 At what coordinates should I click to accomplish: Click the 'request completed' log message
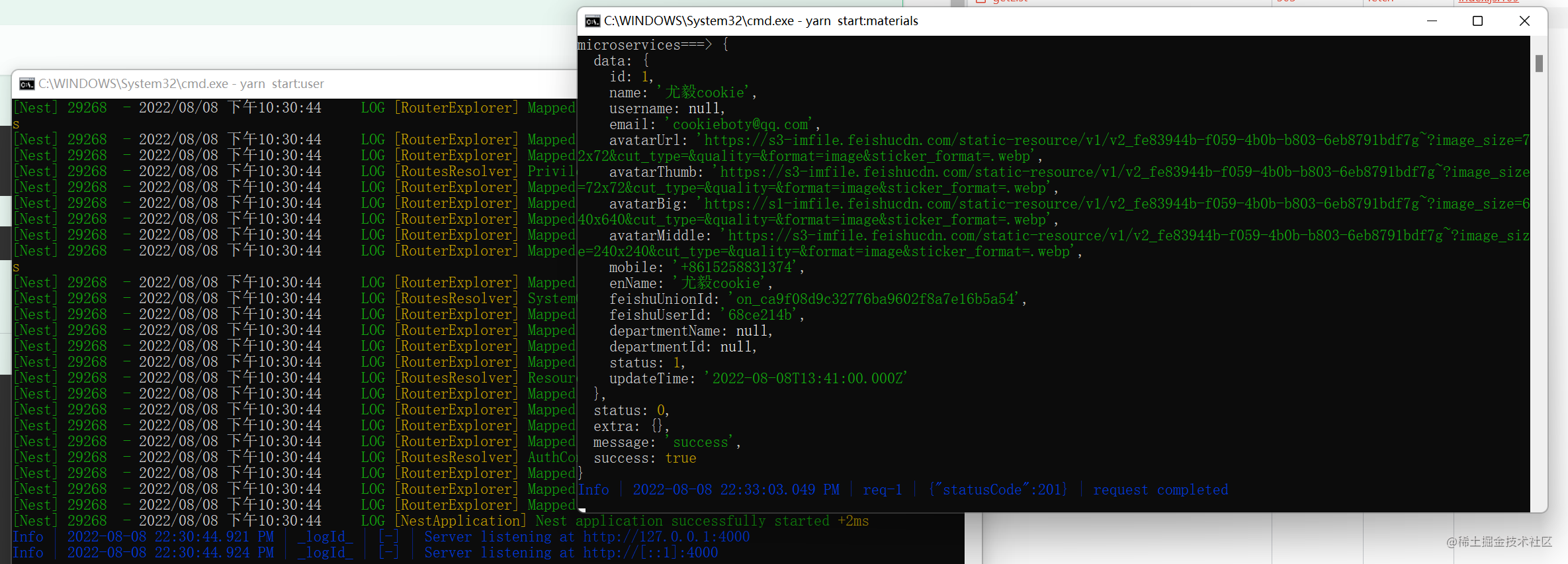point(1160,490)
